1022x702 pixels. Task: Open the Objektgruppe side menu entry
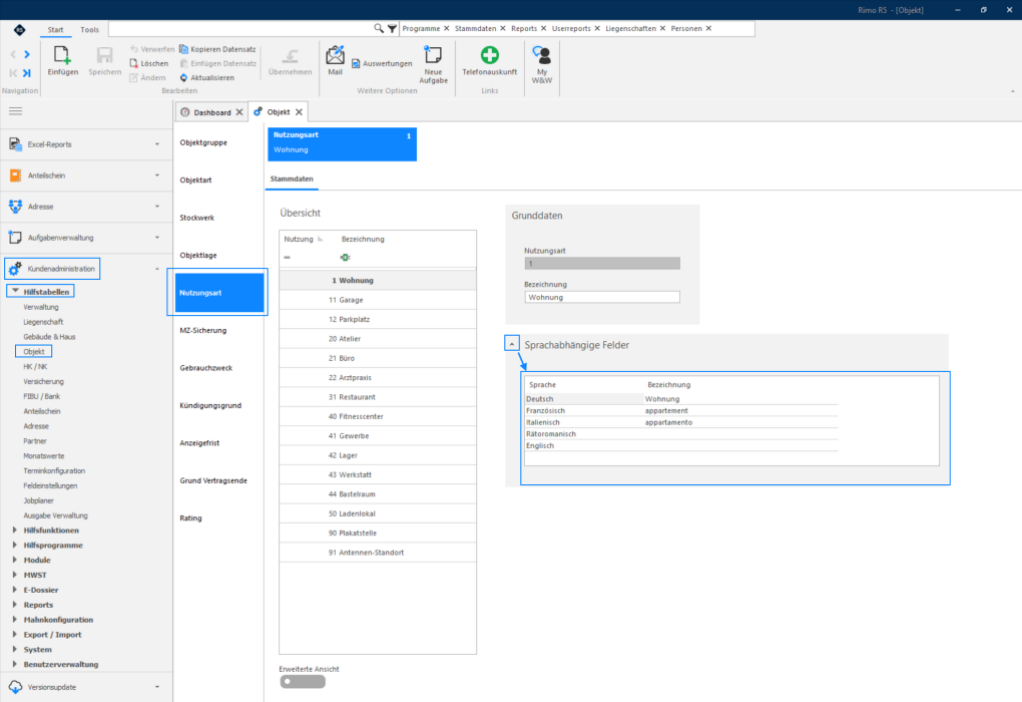[203, 143]
